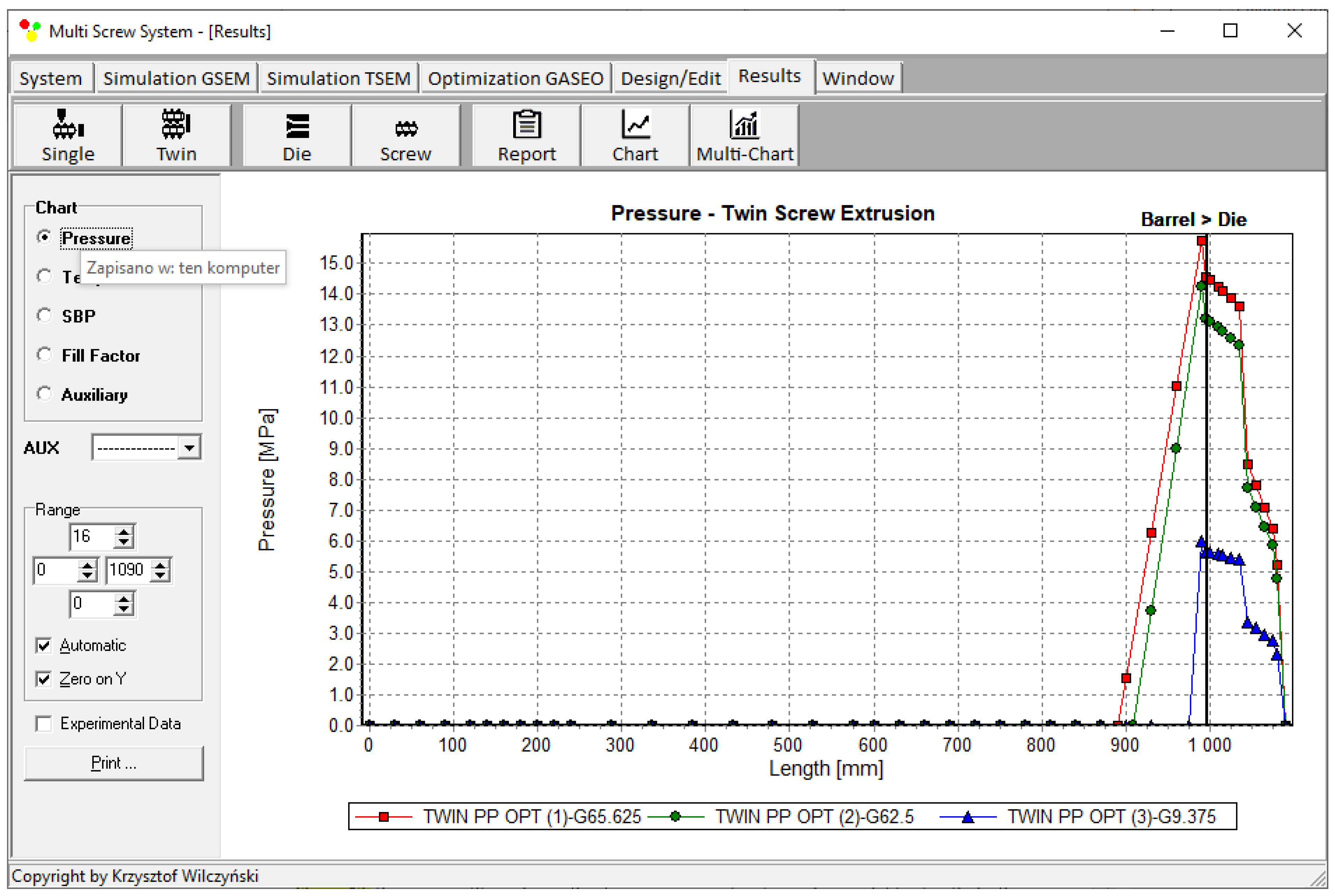Open the Simulation GSEM tab
The height and width of the screenshot is (896, 1335).
point(176,78)
